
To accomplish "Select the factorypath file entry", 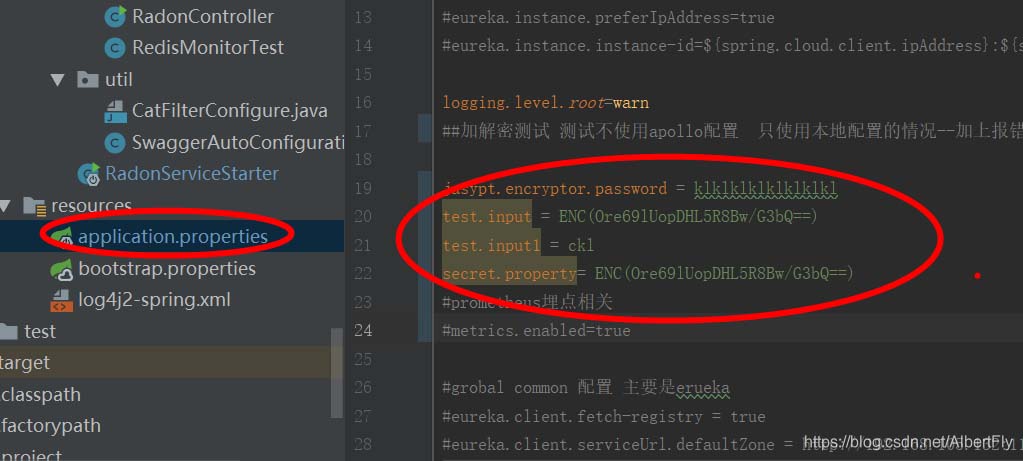I will (x=50, y=426).
